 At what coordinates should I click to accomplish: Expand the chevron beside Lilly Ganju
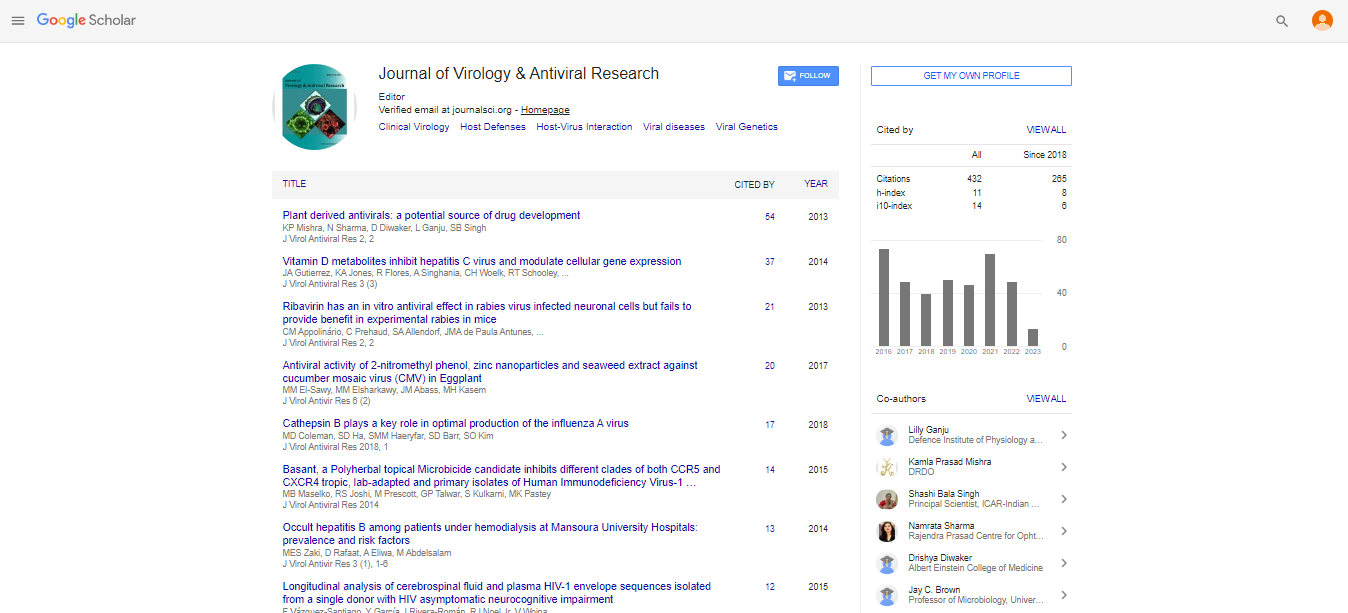tap(1064, 435)
